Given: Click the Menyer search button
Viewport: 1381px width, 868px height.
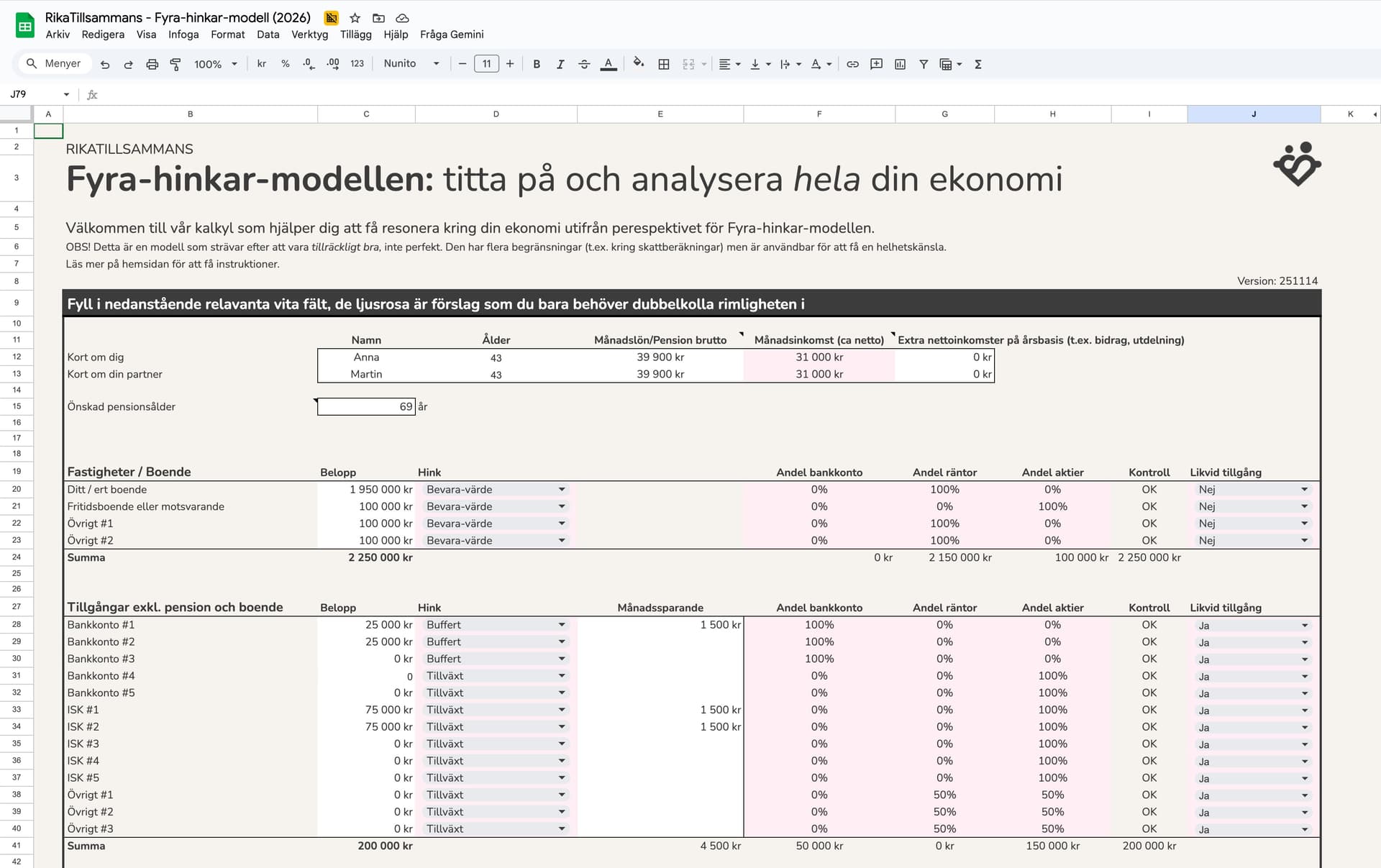Looking at the screenshot, I should [54, 63].
